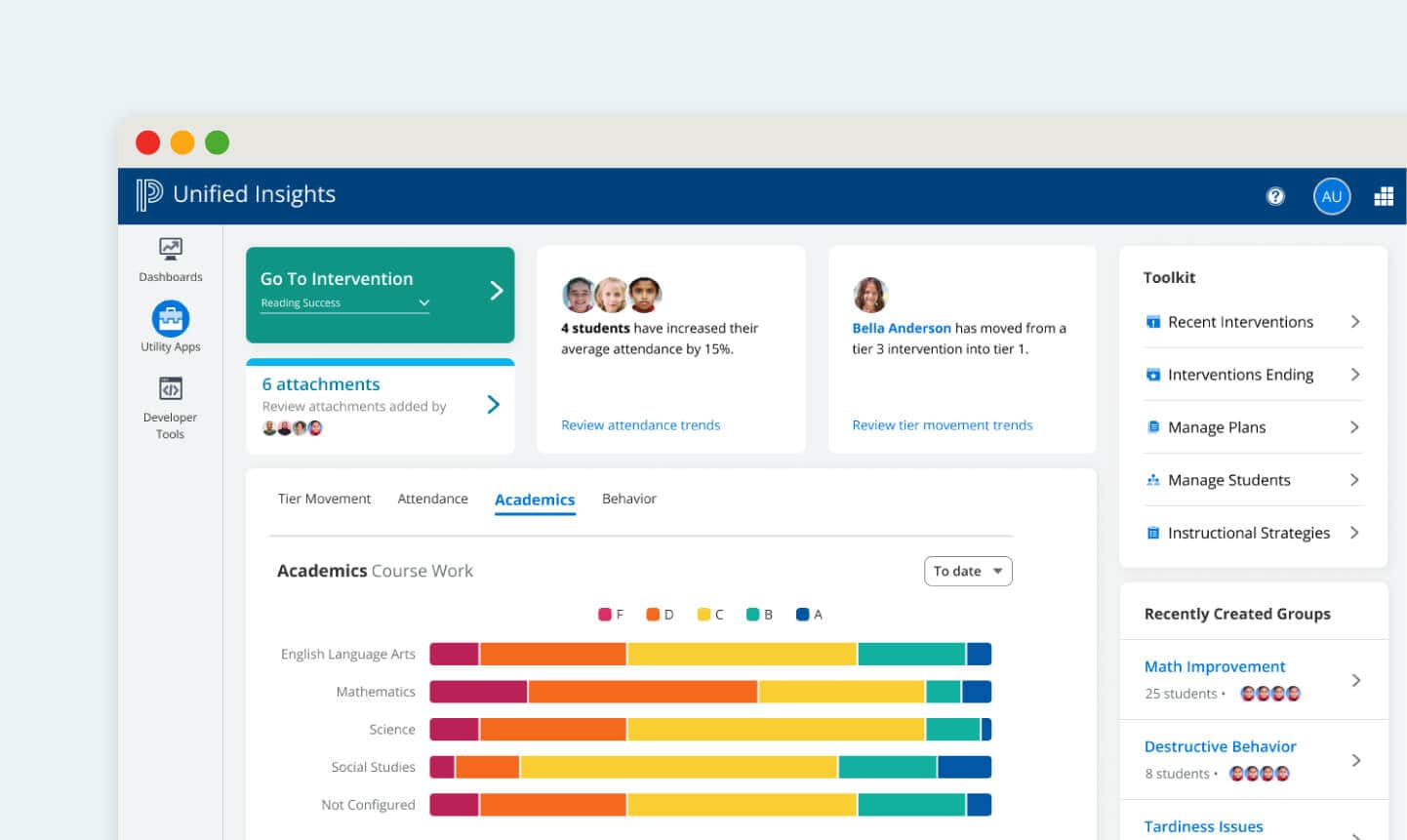Click the F grade legend swatch
The width and height of the screenshot is (1407, 840).
click(605, 615)
